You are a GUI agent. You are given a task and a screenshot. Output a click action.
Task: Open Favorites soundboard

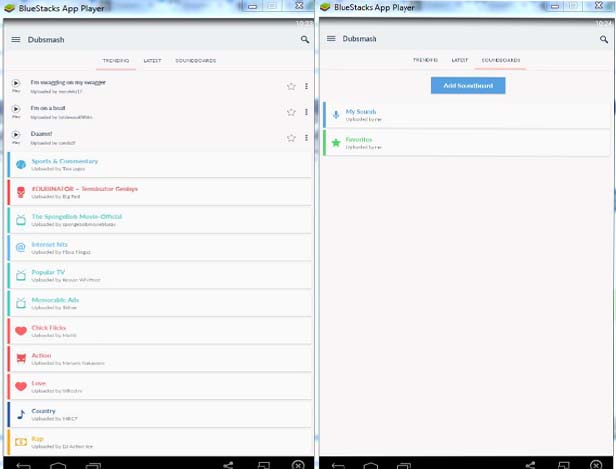[x=466, y=143]
